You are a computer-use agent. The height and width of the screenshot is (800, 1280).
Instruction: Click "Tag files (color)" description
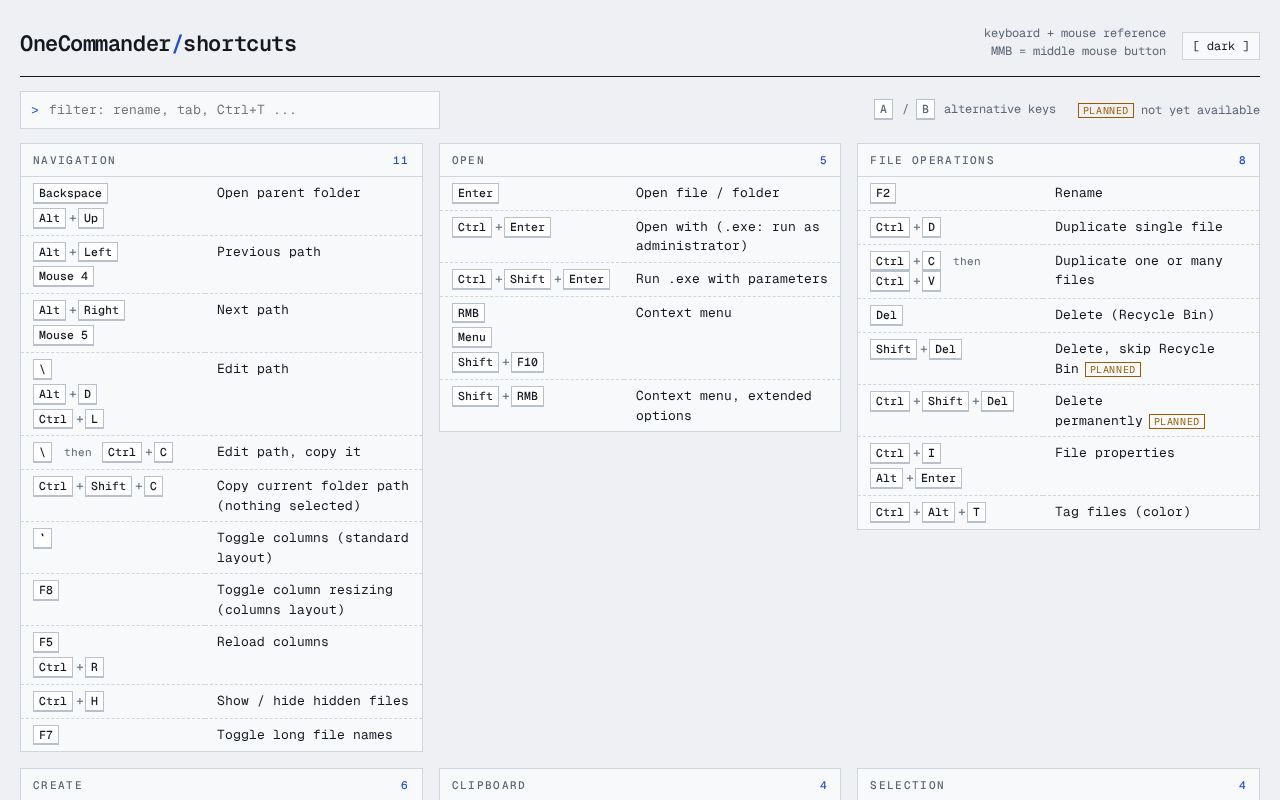tap(1123, 512)
